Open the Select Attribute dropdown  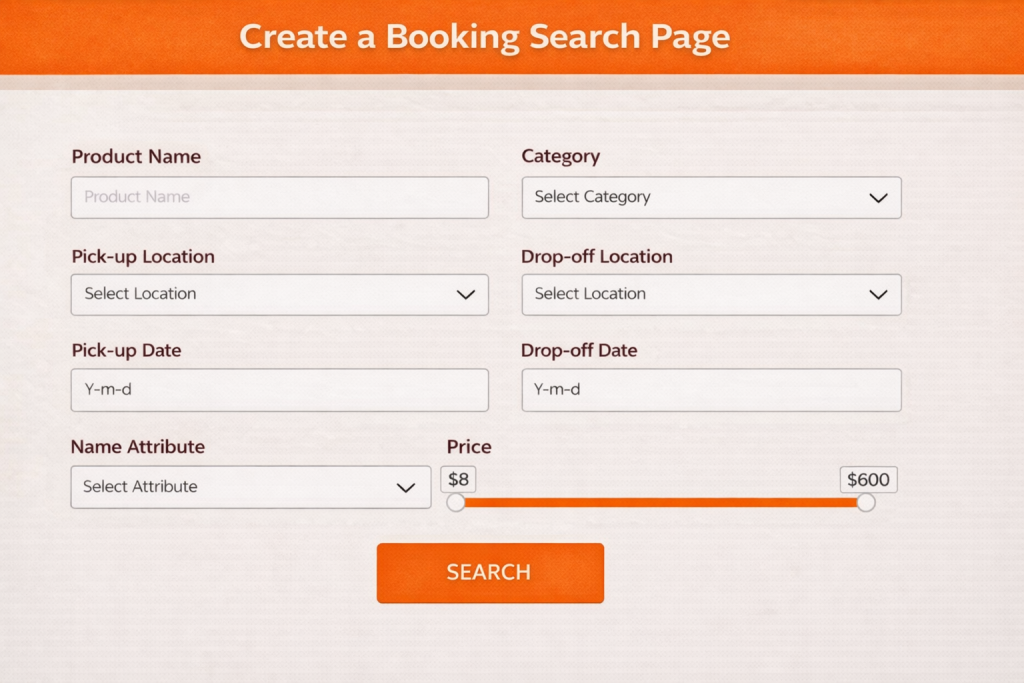coord(251,487)
